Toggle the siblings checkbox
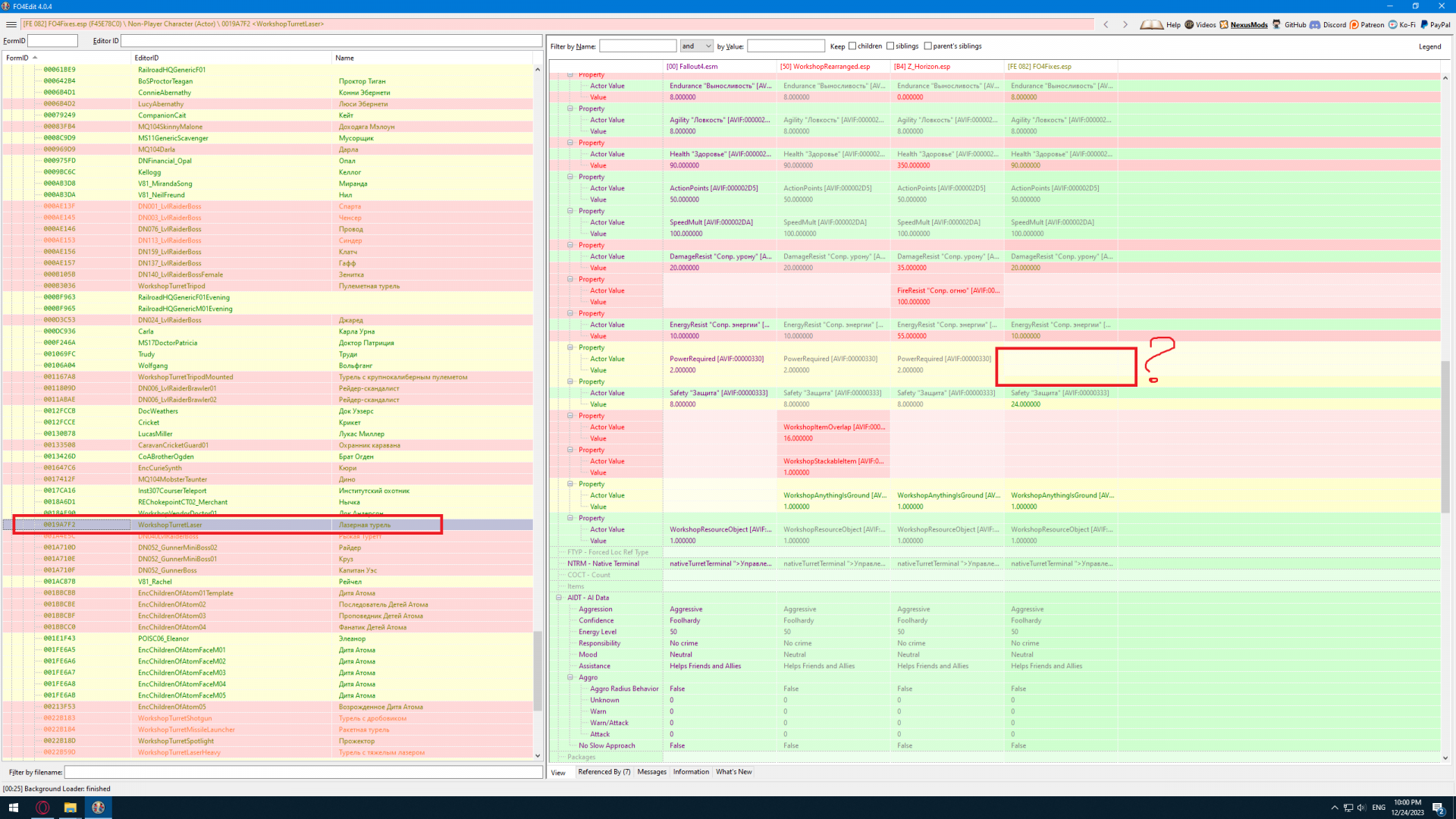Viewport: 1456px width, 819px height. tap(890, 46)
